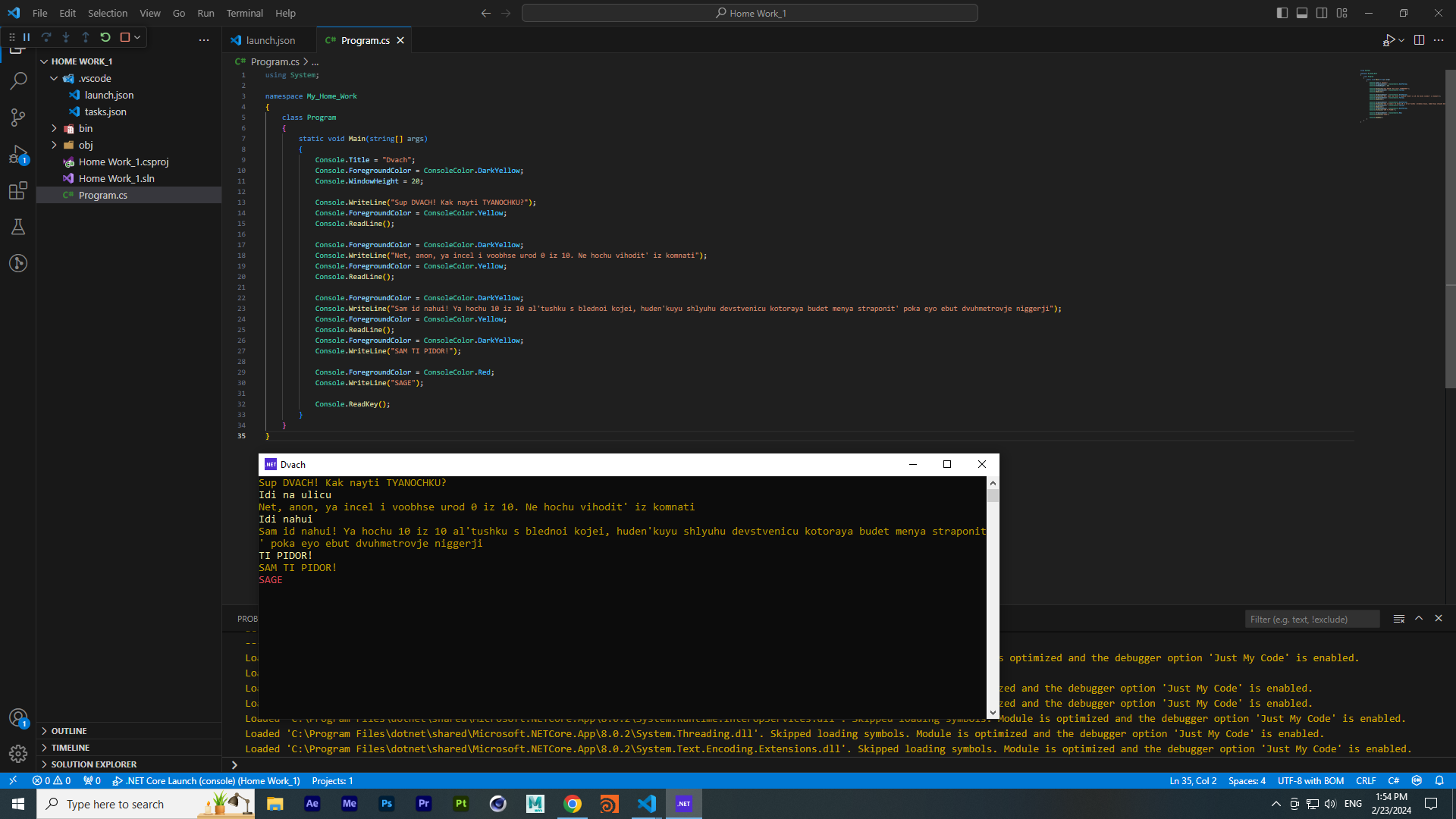This screenshot has width=1456, height=819.
Task: Click the .NET Core Launch status bar item
Action: (x=206, y=780)
